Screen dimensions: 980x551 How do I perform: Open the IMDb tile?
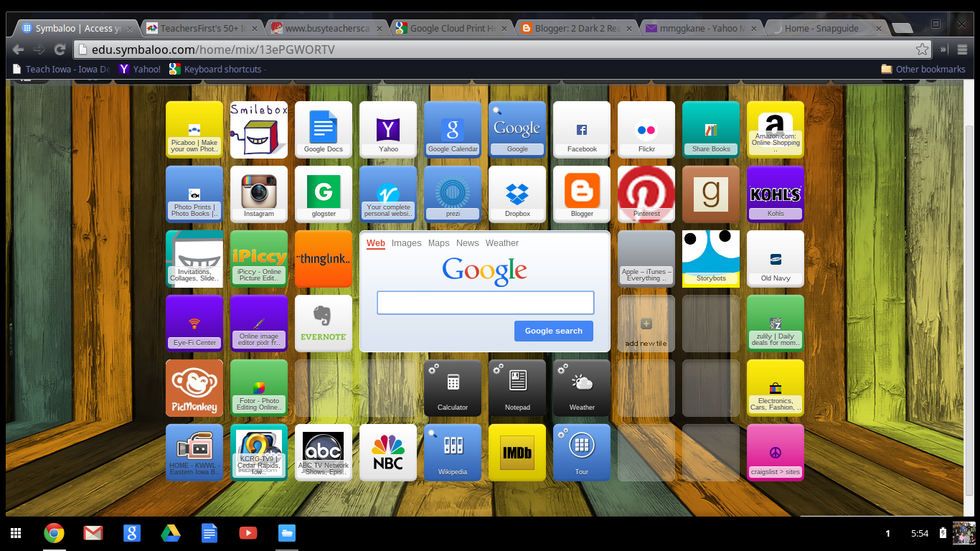(517, 452)
